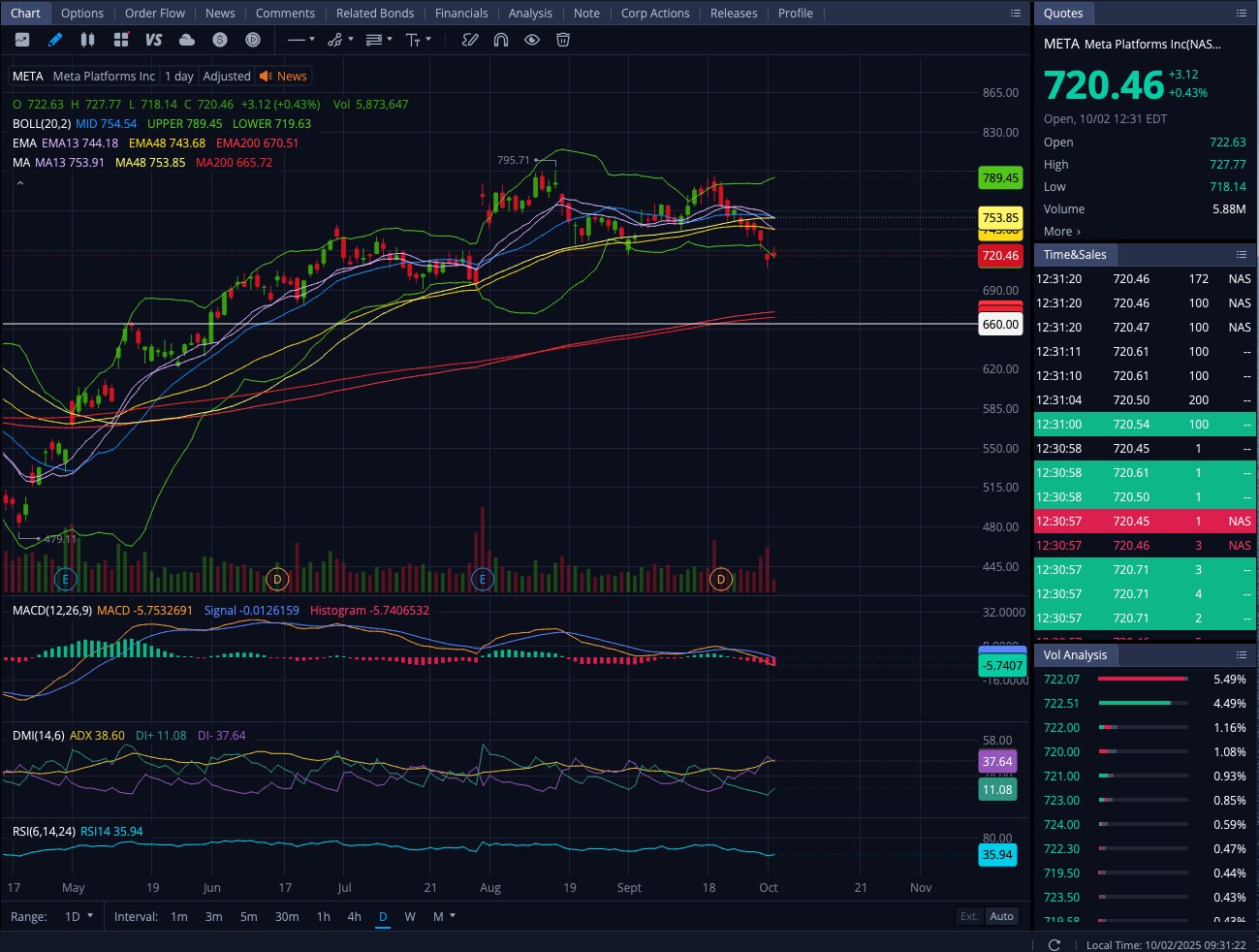Select the 30m interval
Screen dimensions: 1259x952
tap(287, 916)
